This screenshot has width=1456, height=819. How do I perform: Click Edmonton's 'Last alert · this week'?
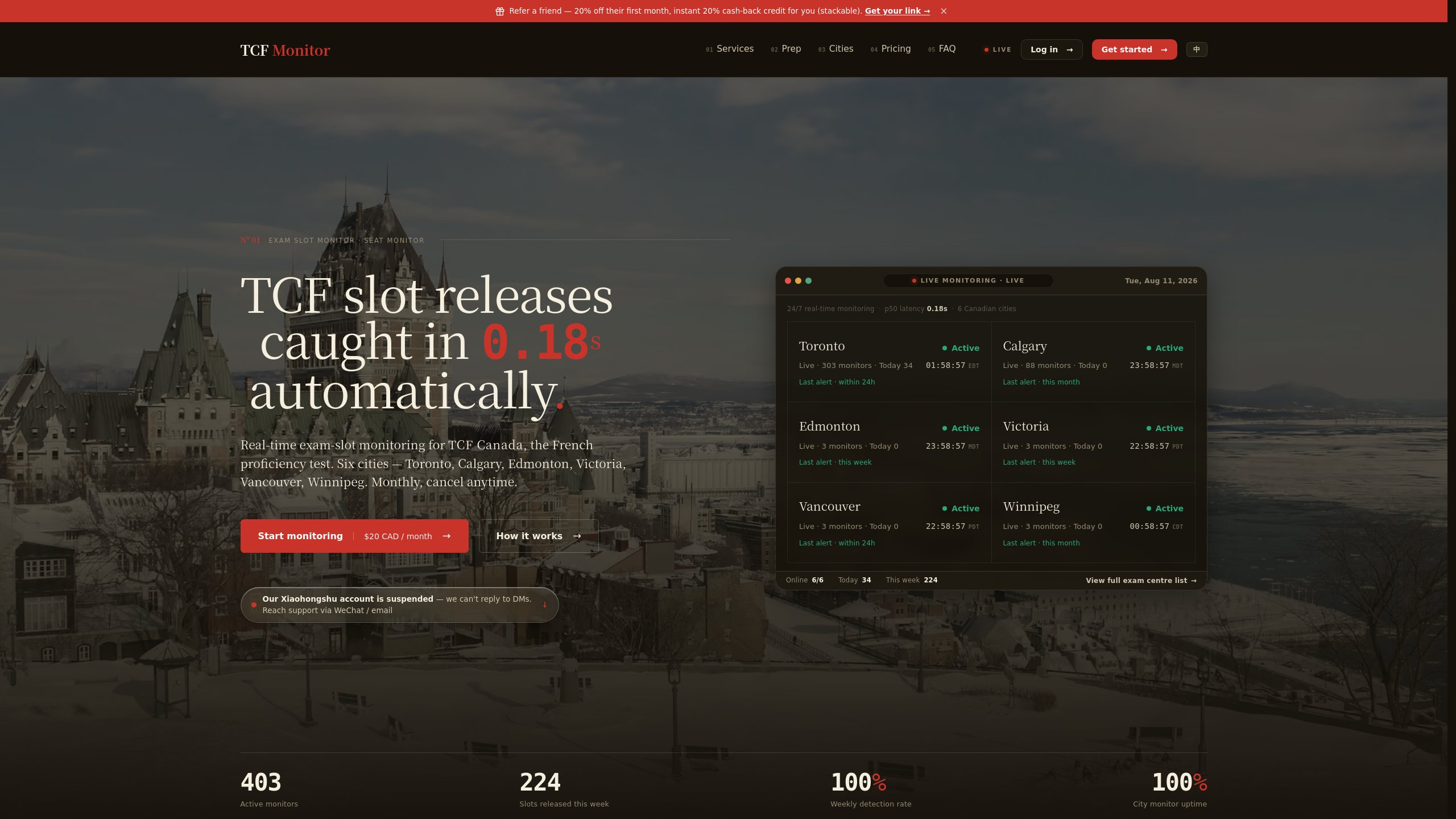[835, 462]
